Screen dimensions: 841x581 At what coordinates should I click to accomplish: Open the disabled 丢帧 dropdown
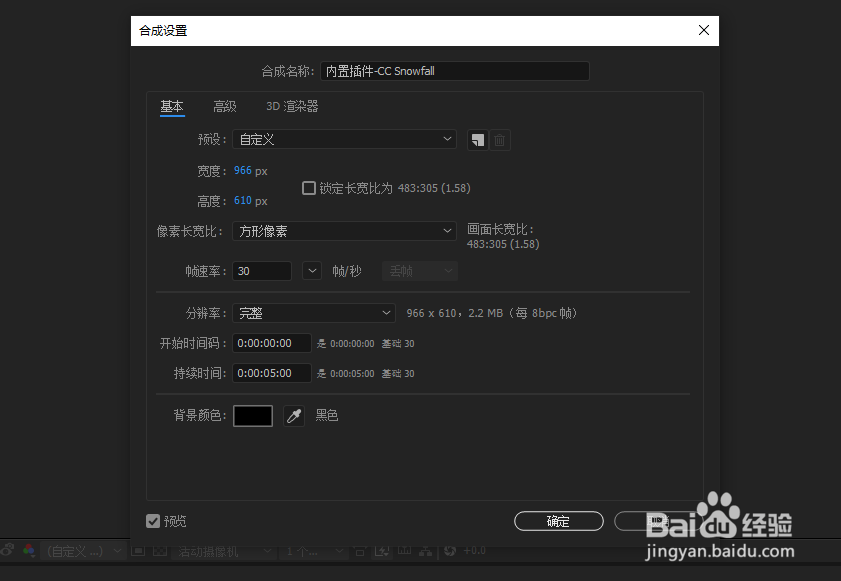(419, 271)
